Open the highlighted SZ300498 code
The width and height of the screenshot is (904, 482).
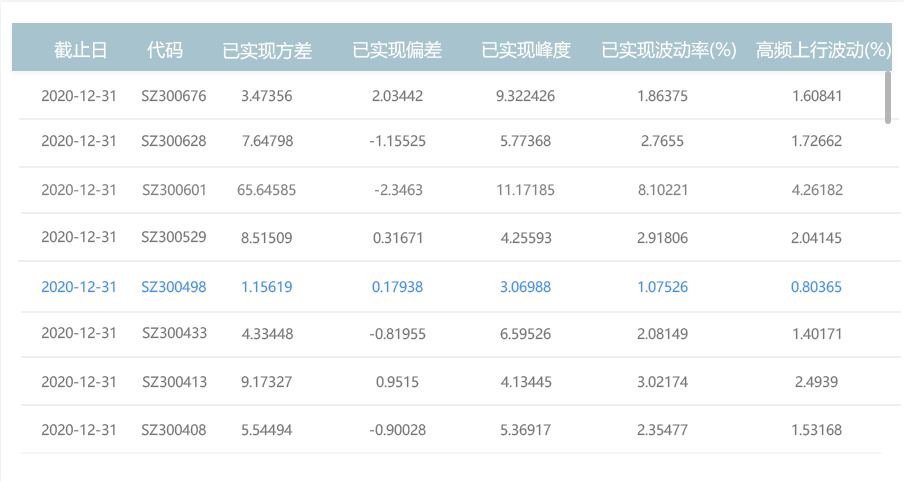coord(174,287)
